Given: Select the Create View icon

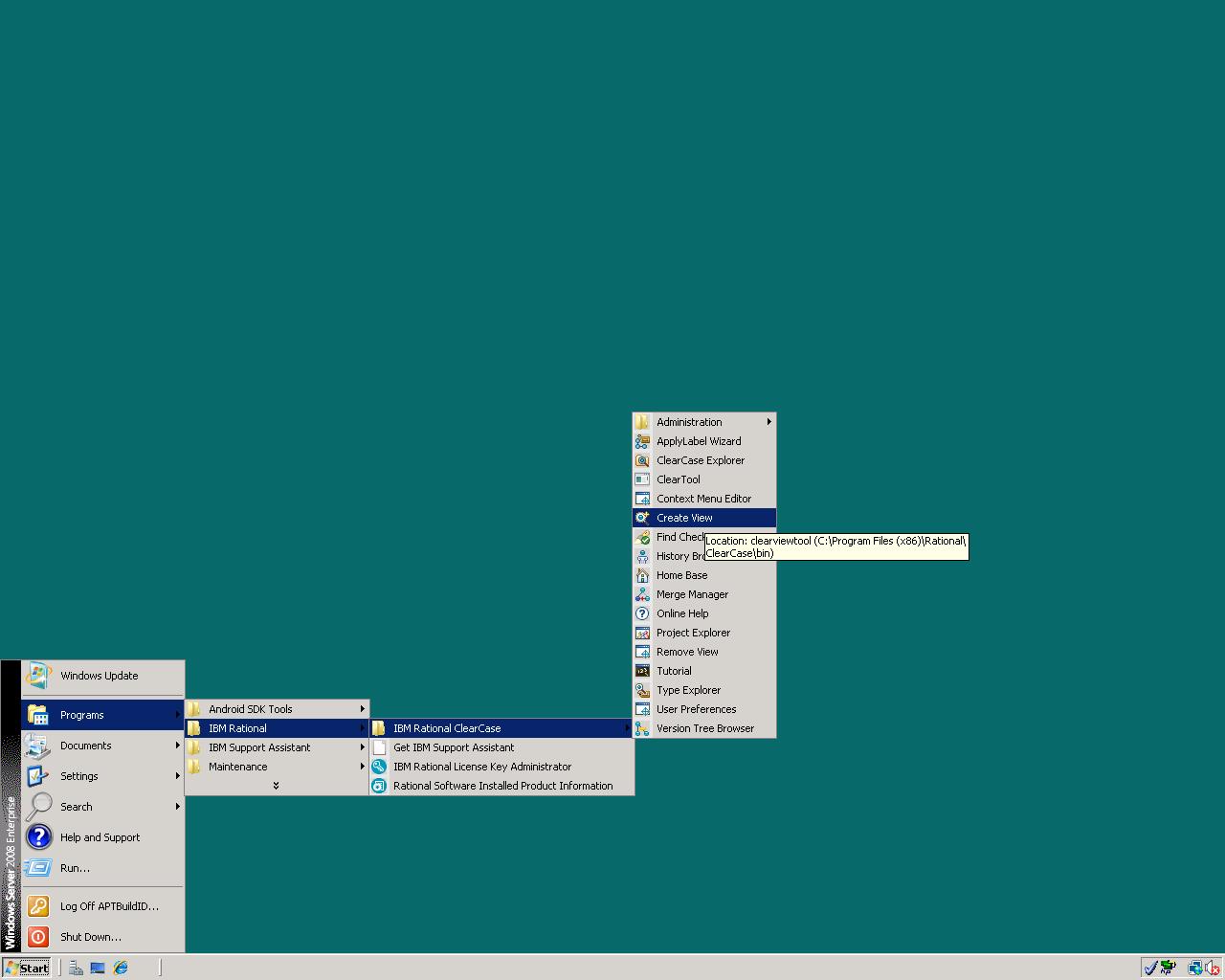Looking at the screenshot, I should coord(642,518).
